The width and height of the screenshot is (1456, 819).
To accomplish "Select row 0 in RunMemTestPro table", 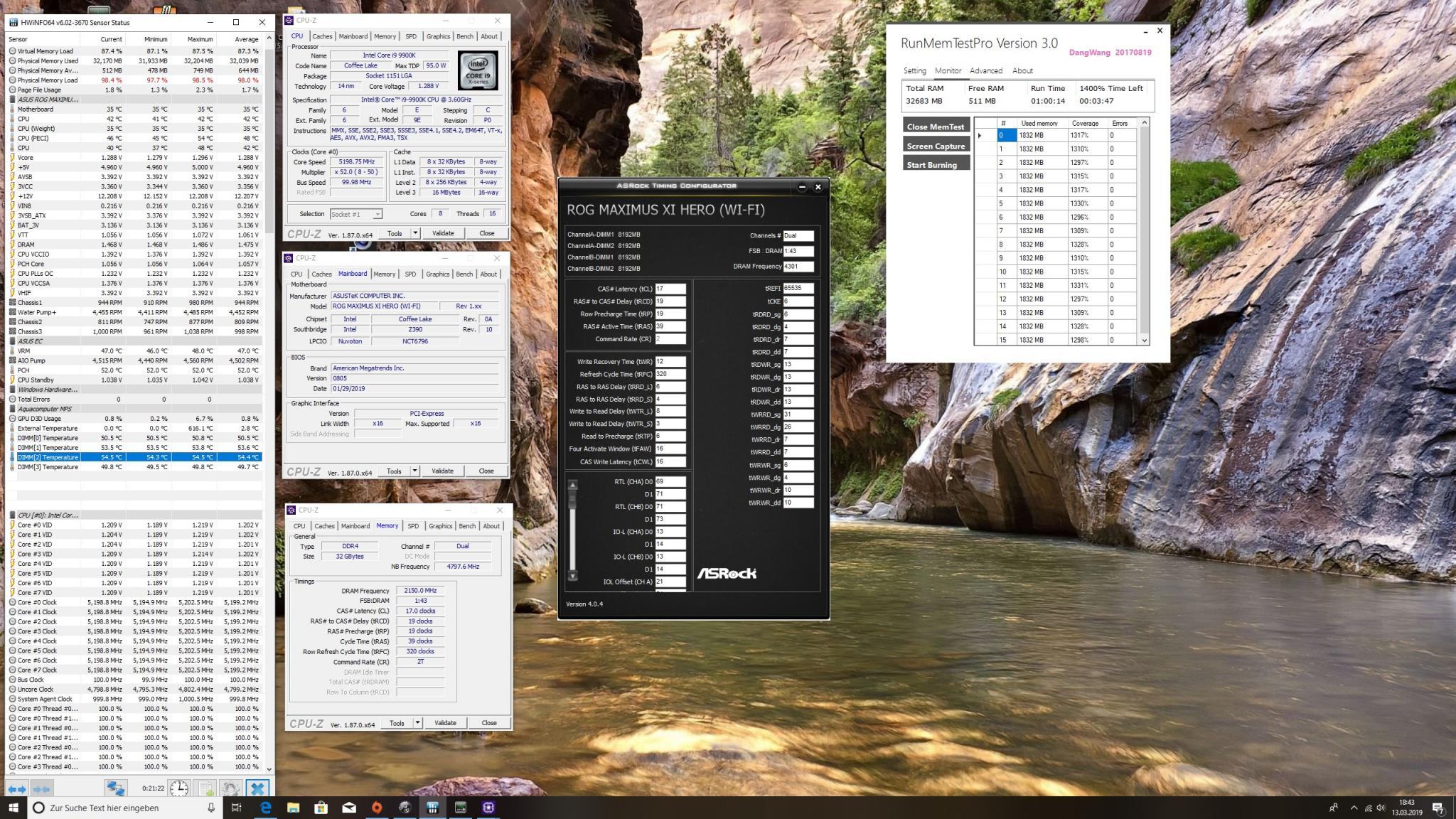I will coord(1056,135).
